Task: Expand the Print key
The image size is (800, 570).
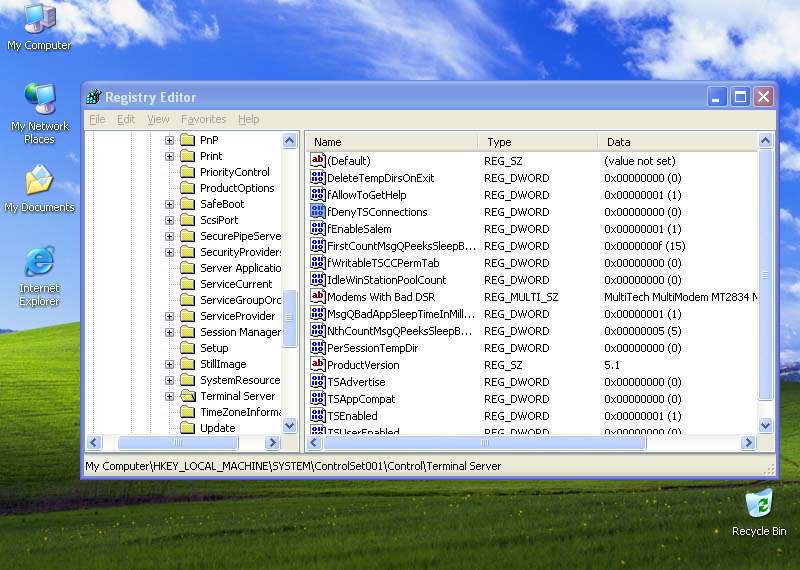Action: click(169, 156)
